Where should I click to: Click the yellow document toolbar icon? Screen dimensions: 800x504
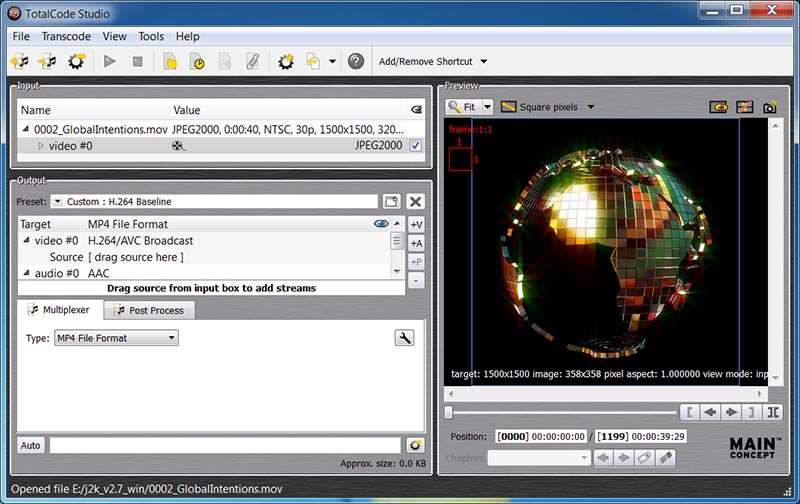170,61
